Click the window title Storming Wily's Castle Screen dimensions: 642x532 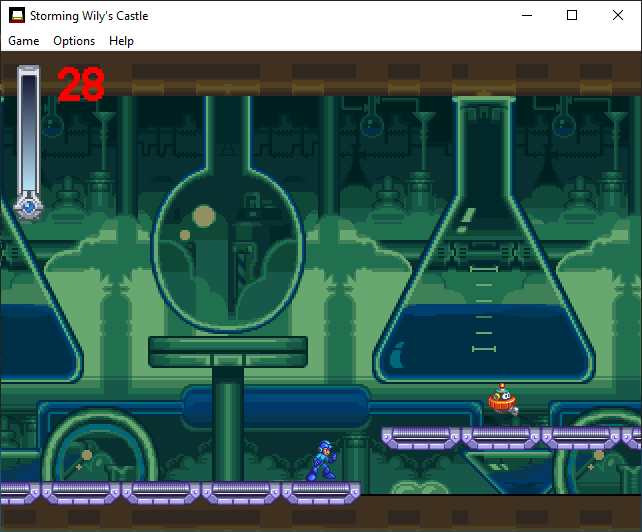coord(89,16)
